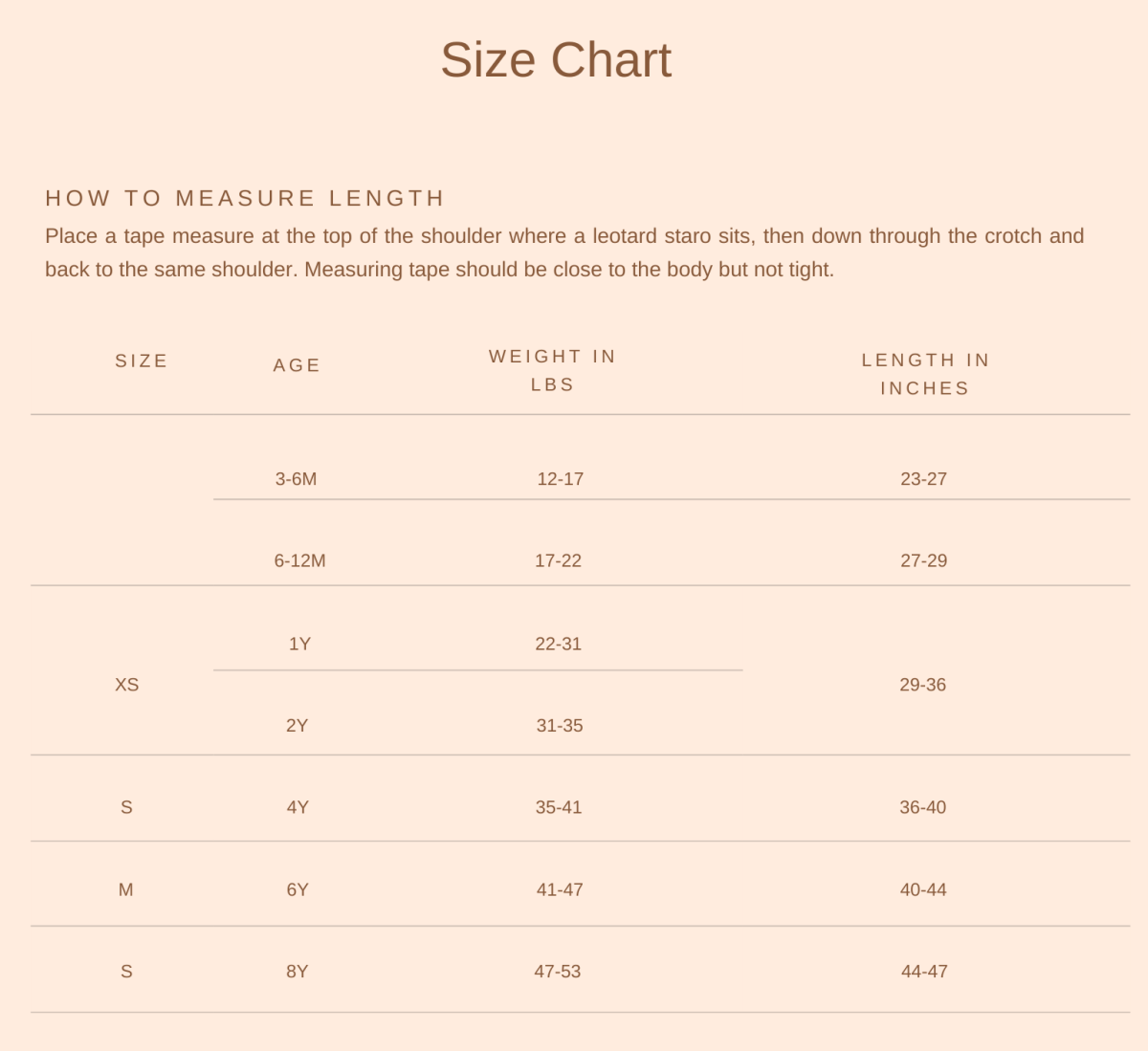Select the 44-47 length value

pyautogui.click(x=924, y=972)
